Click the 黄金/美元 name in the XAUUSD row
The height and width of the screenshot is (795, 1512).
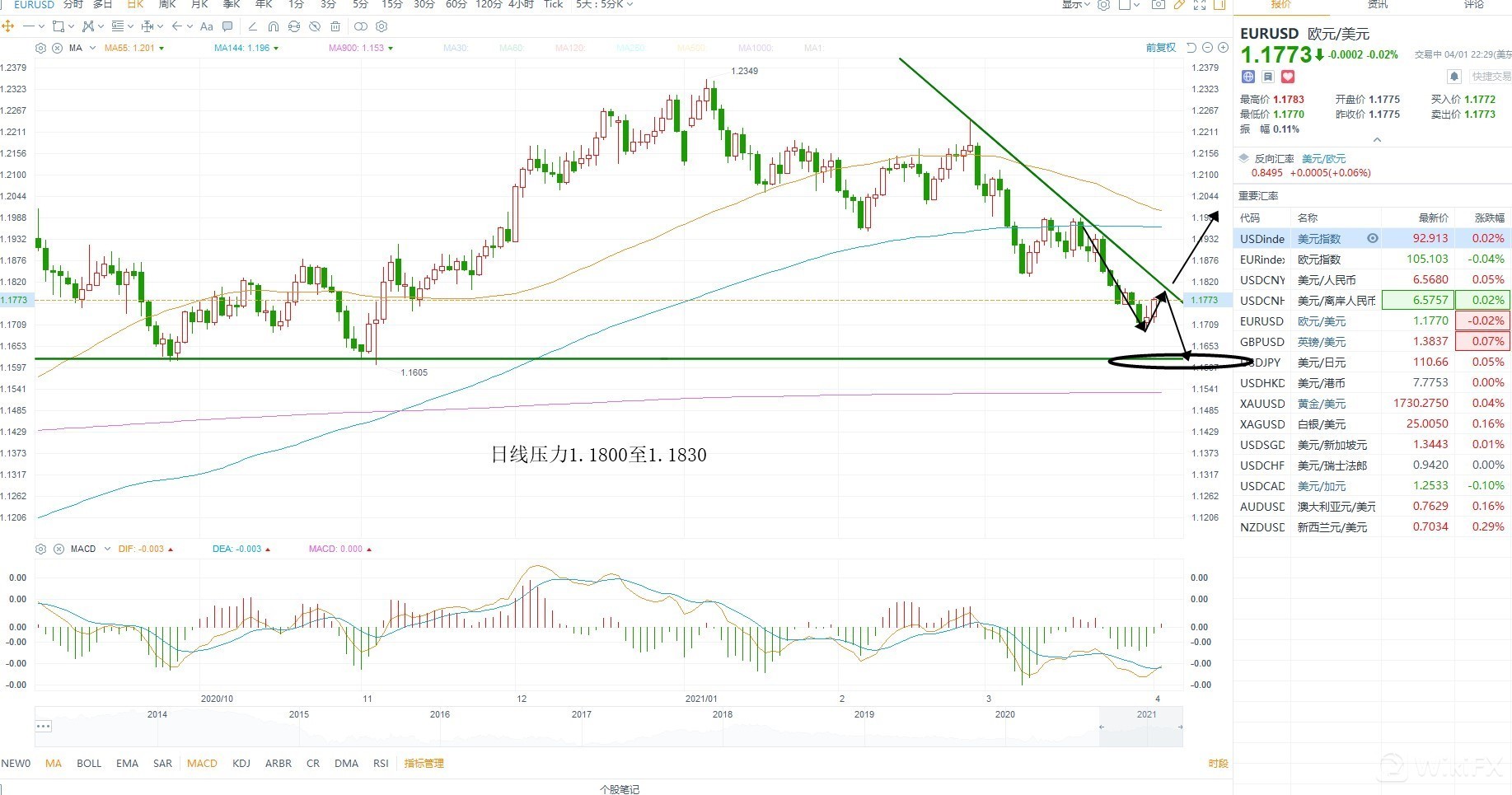[1322, 403]
